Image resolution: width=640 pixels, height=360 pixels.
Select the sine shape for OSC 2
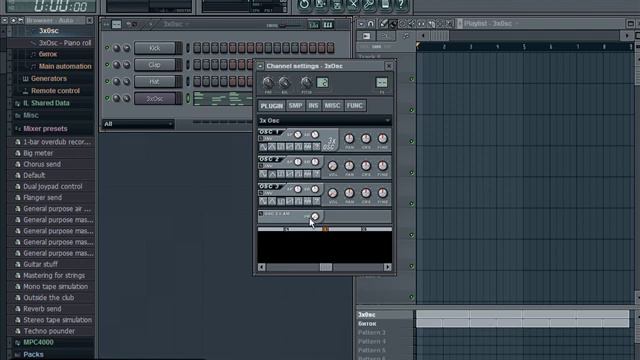[263, 174]
